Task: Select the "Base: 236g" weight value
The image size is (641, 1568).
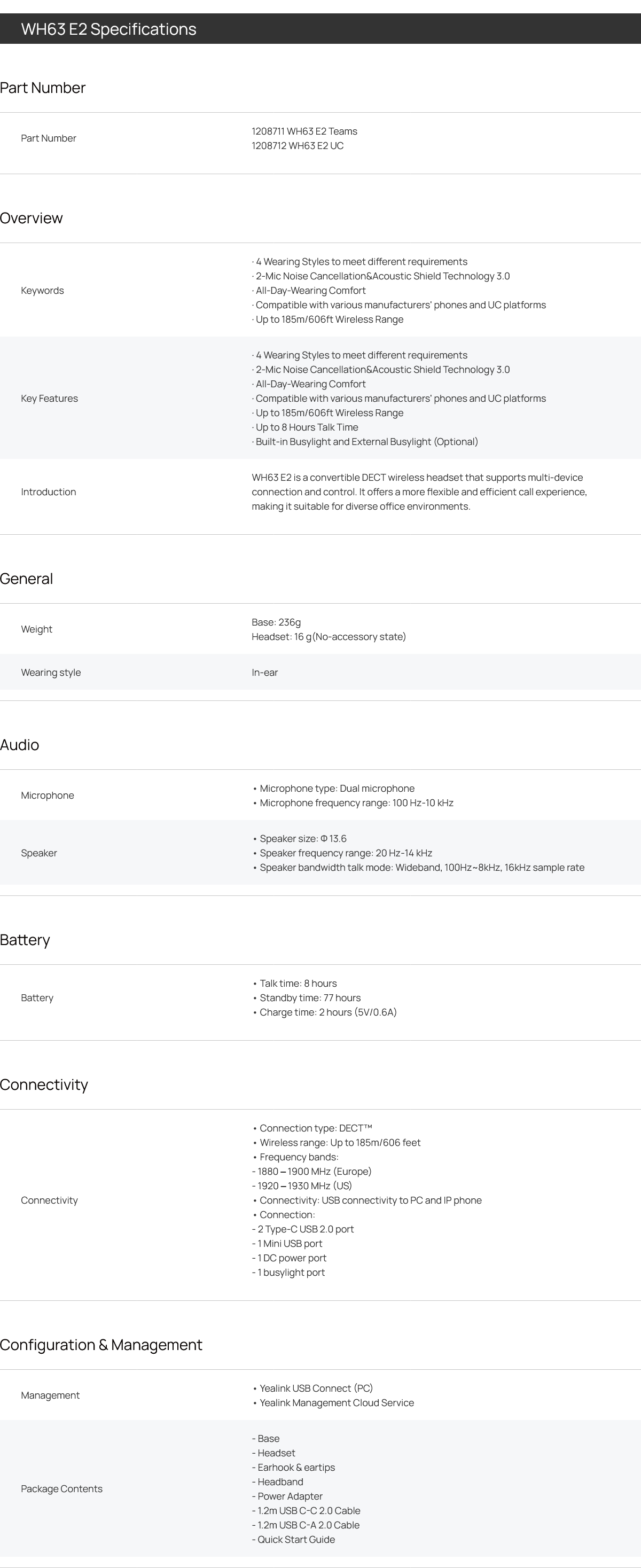Action: (x=276, y=622)
